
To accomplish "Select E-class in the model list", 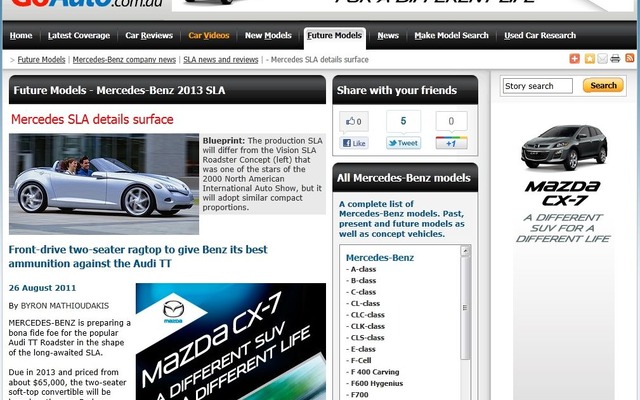I will [363, 349].
